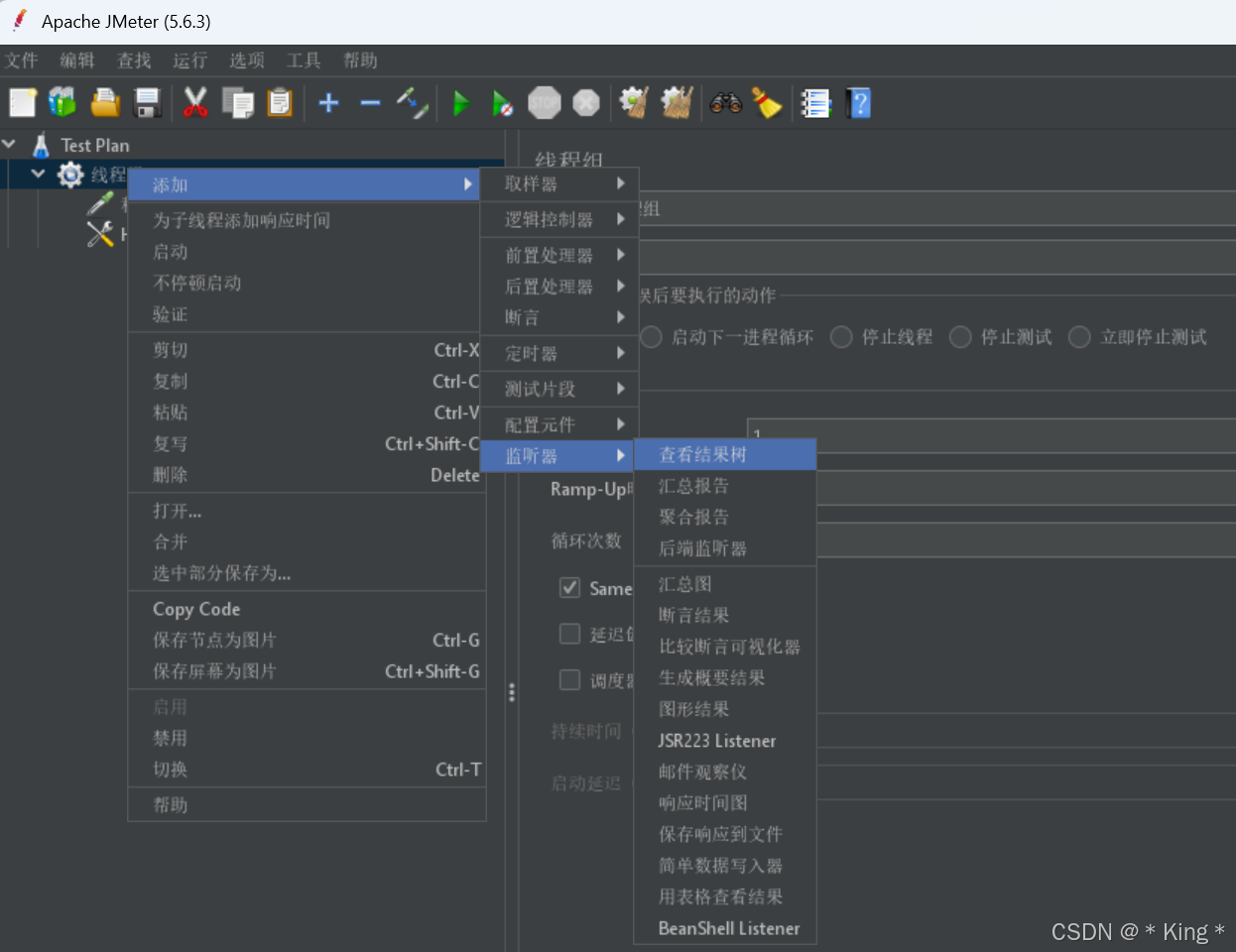Screen dimensions: 1236x952
Task: Choose 查看结果树 listener
Action: click(725, 454)
